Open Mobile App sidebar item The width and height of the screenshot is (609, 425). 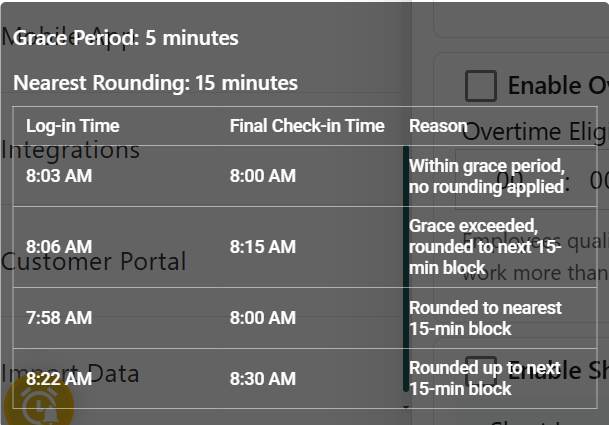pyautogui.click(x=70, y=38)
